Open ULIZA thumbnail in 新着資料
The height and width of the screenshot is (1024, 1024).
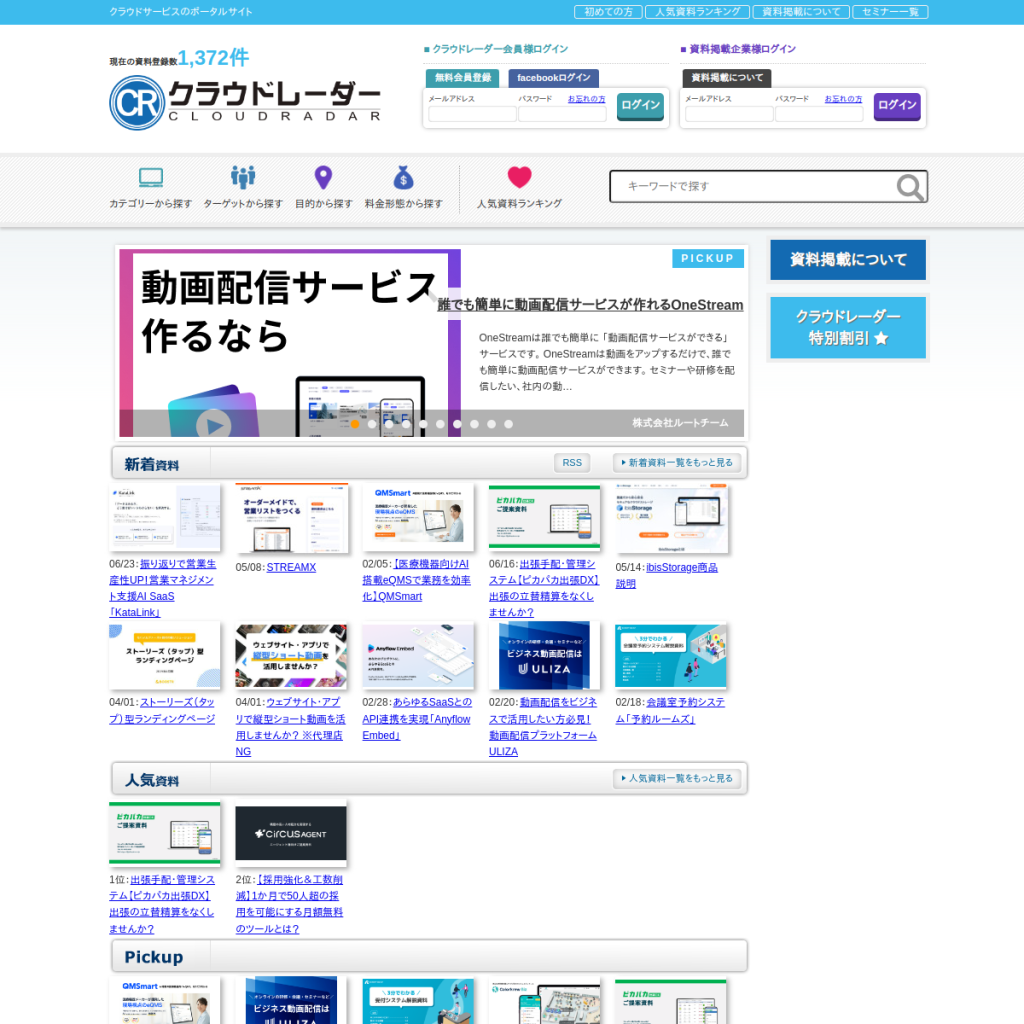pos(544,656)
